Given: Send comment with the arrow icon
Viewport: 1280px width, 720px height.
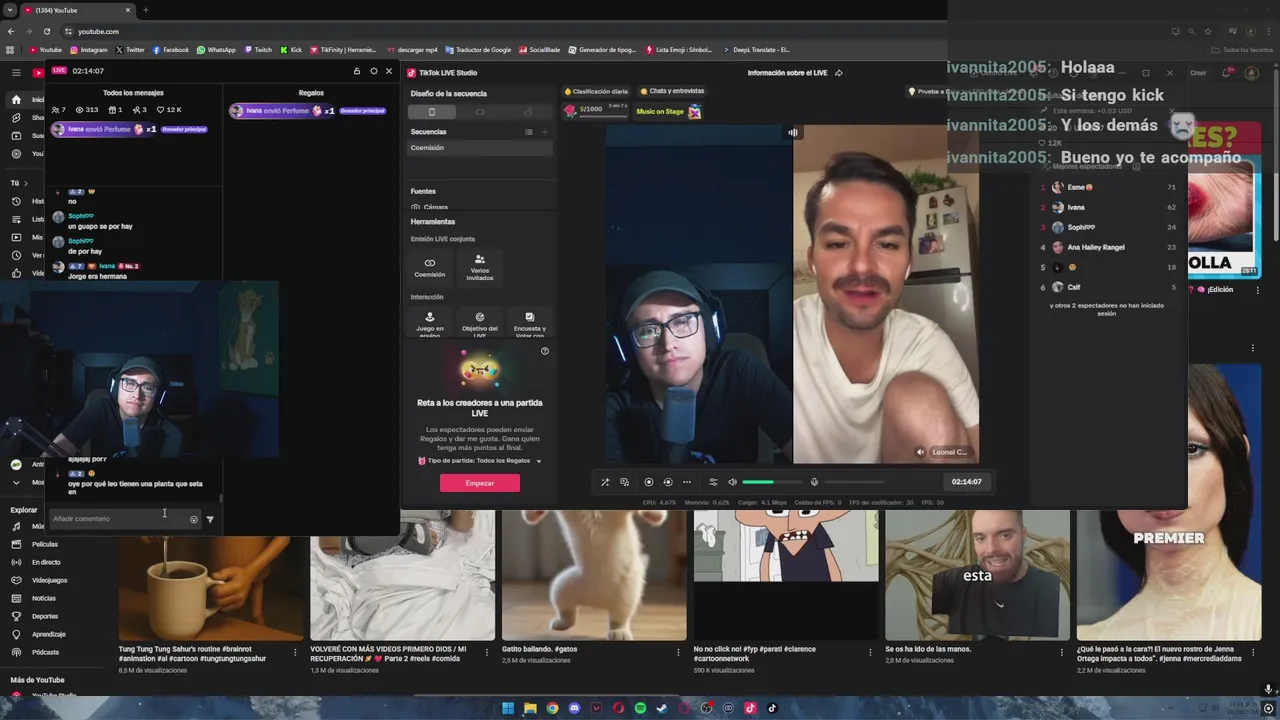Looking at the screenshot, I should (x=210, y=519).
